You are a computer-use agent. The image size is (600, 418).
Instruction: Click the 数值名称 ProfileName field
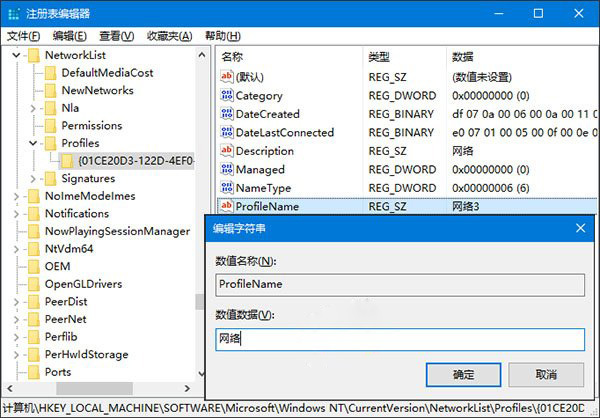pos(400,284)
